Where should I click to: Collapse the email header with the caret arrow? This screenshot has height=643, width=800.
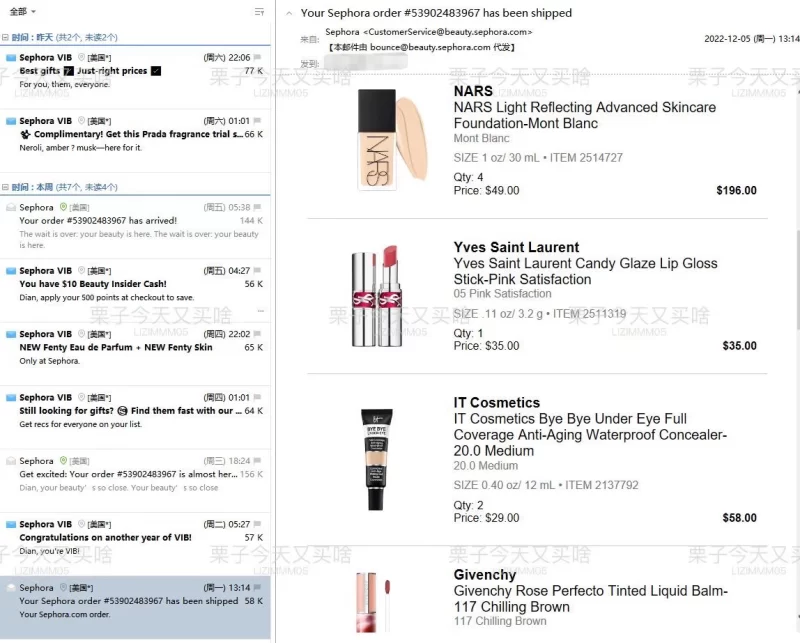point(289,13)
